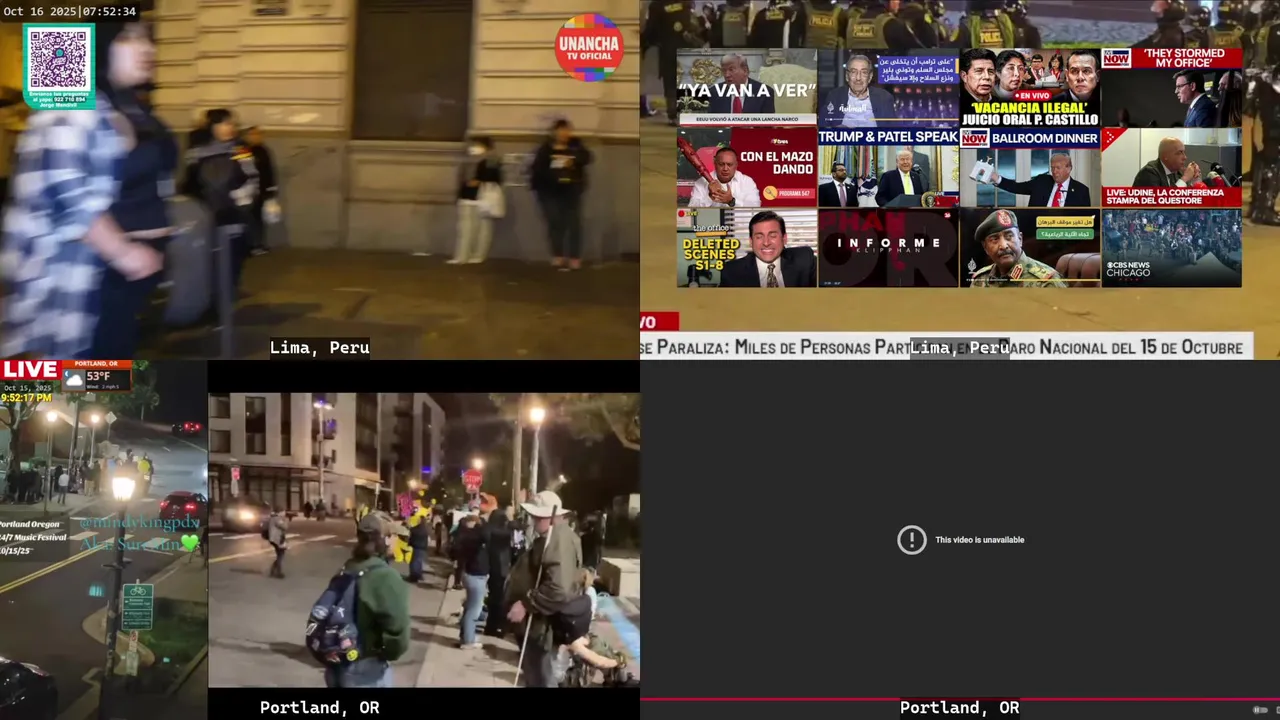Open 'LIVE: UDINE, LA CONFERENZA STAMPA' thumbnail

pos(1171,167)
